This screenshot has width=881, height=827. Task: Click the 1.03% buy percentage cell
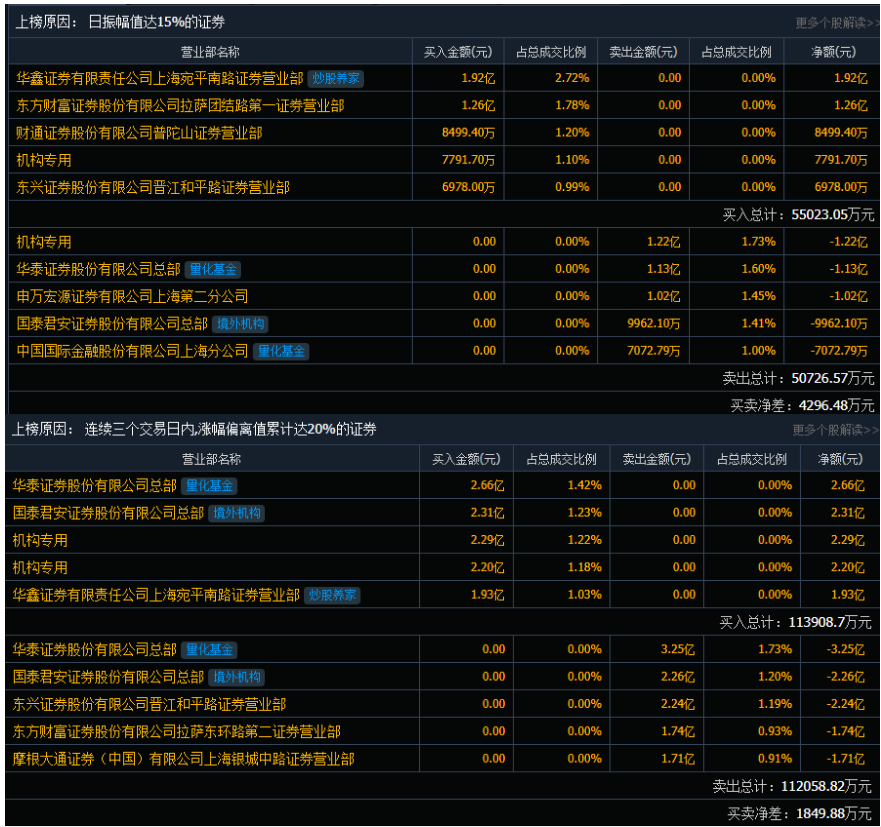584,595
